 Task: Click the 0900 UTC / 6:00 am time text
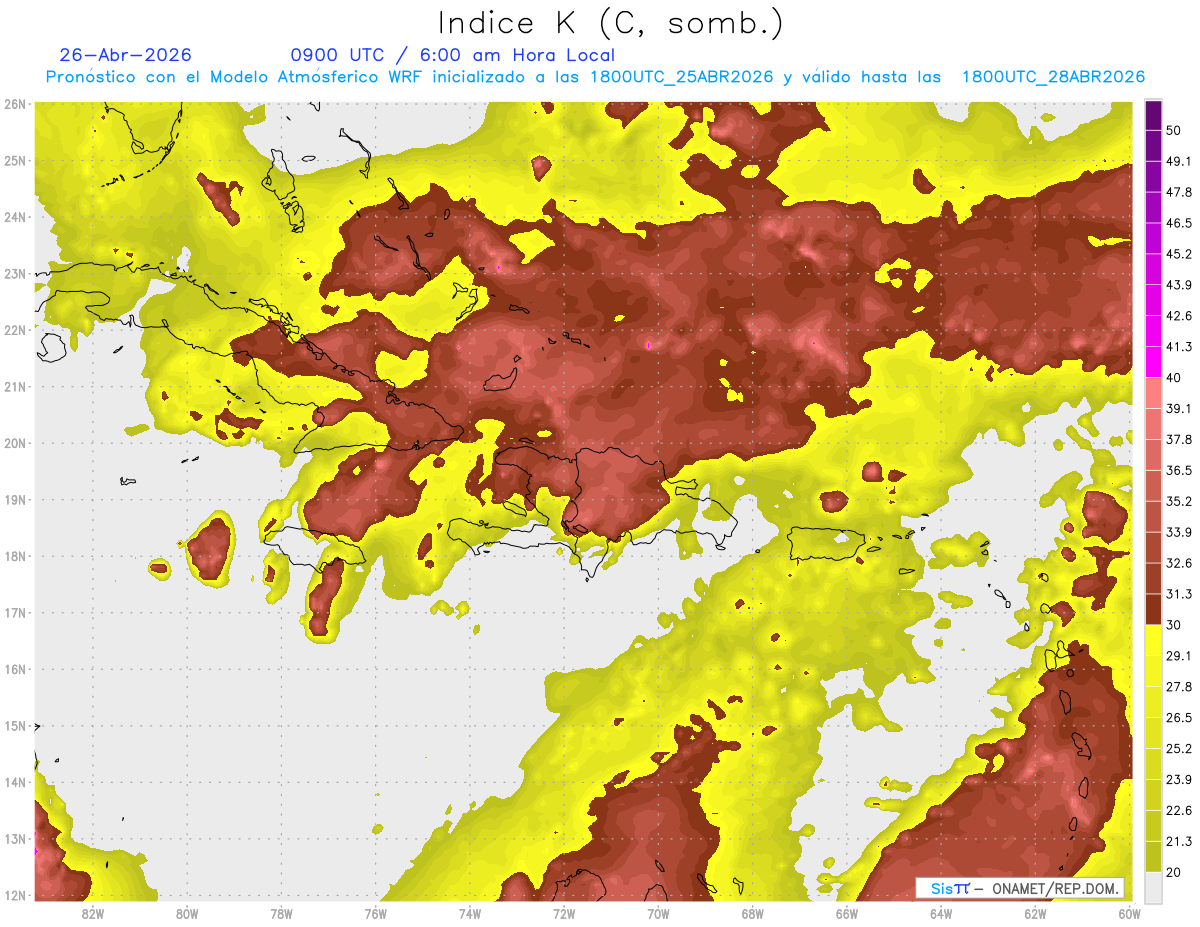coord(452,55)
